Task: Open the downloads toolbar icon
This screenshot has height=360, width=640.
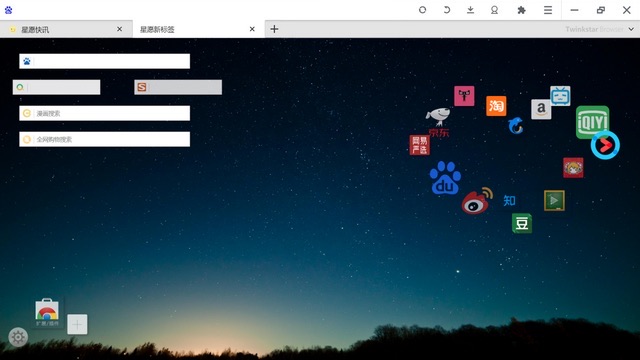Action: (470, 10)
